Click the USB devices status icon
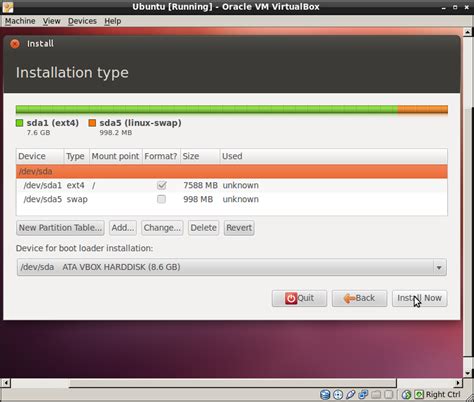 click(351, 395)
